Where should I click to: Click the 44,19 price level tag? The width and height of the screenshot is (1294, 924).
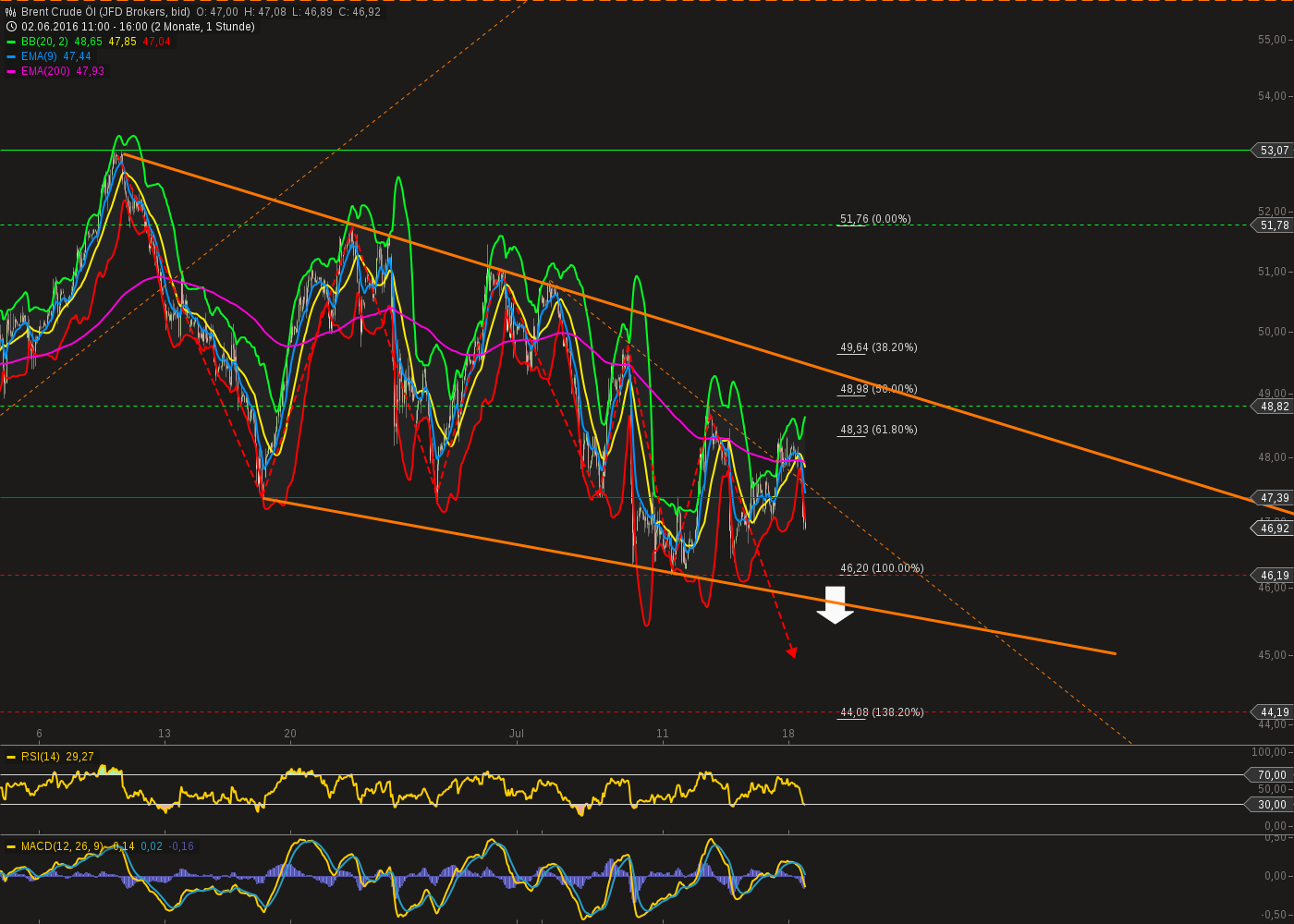1272,712
